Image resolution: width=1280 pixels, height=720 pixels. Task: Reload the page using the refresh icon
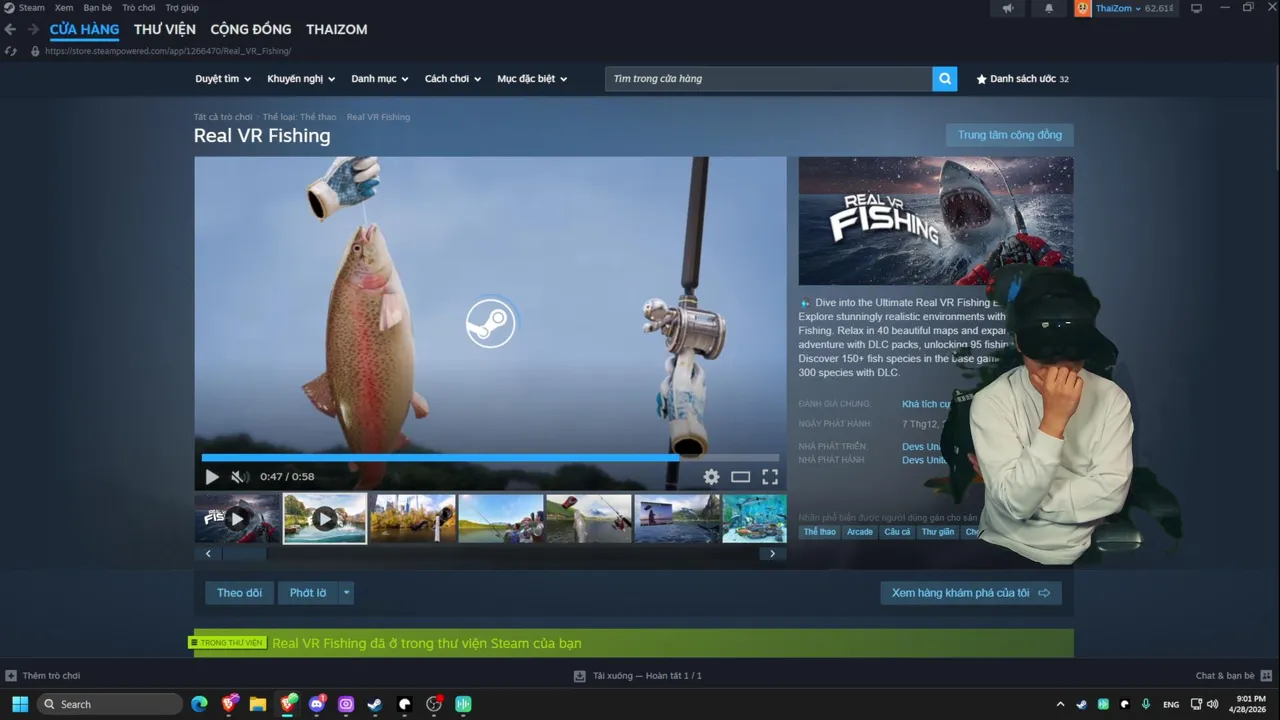(x=11, y=51)
